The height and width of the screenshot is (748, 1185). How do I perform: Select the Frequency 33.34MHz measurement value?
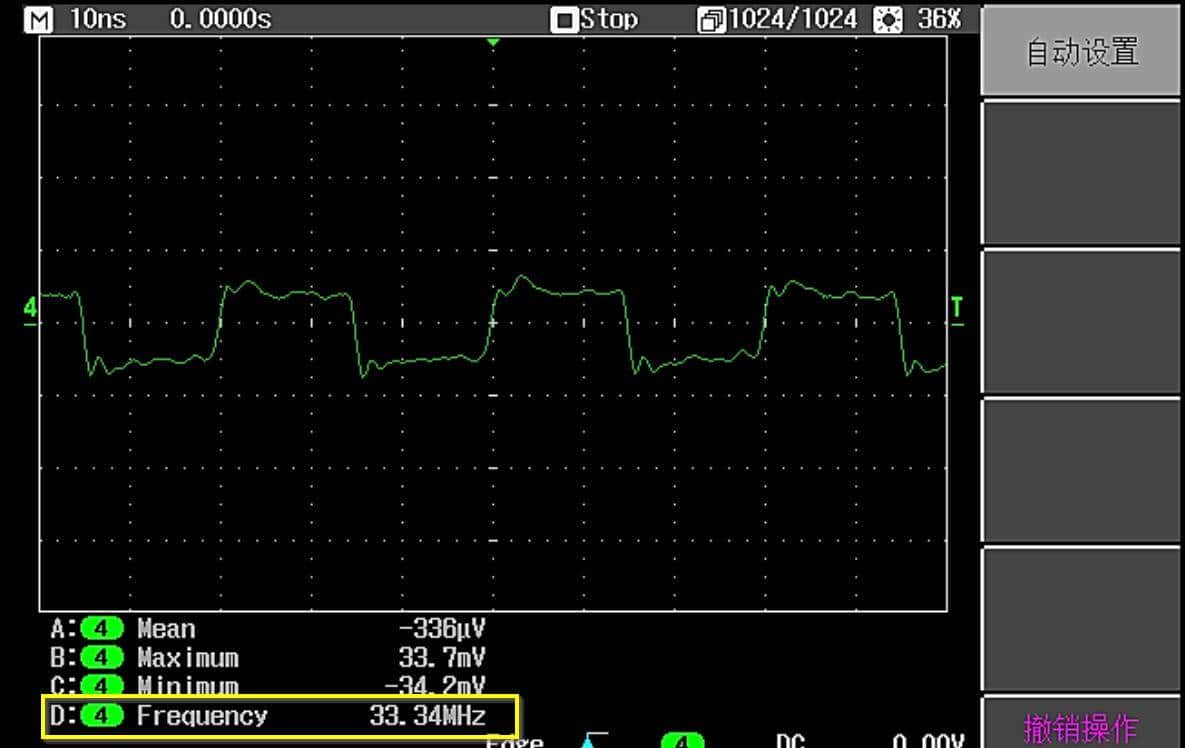[x=427, y=715]
